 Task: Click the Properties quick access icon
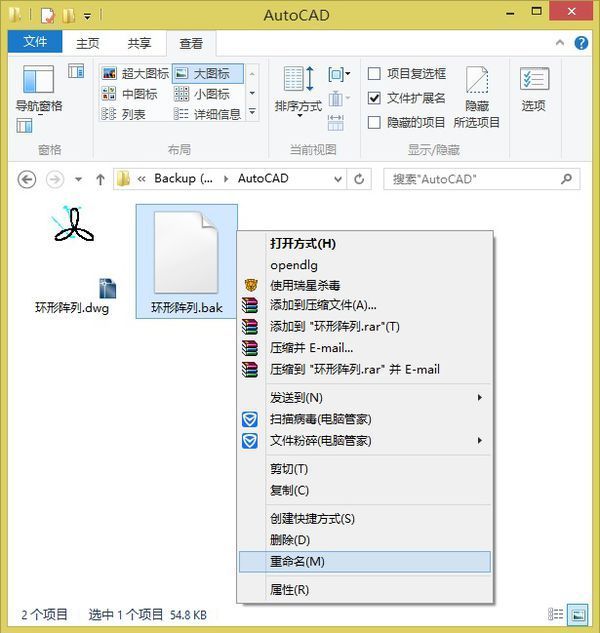[47, 15]
